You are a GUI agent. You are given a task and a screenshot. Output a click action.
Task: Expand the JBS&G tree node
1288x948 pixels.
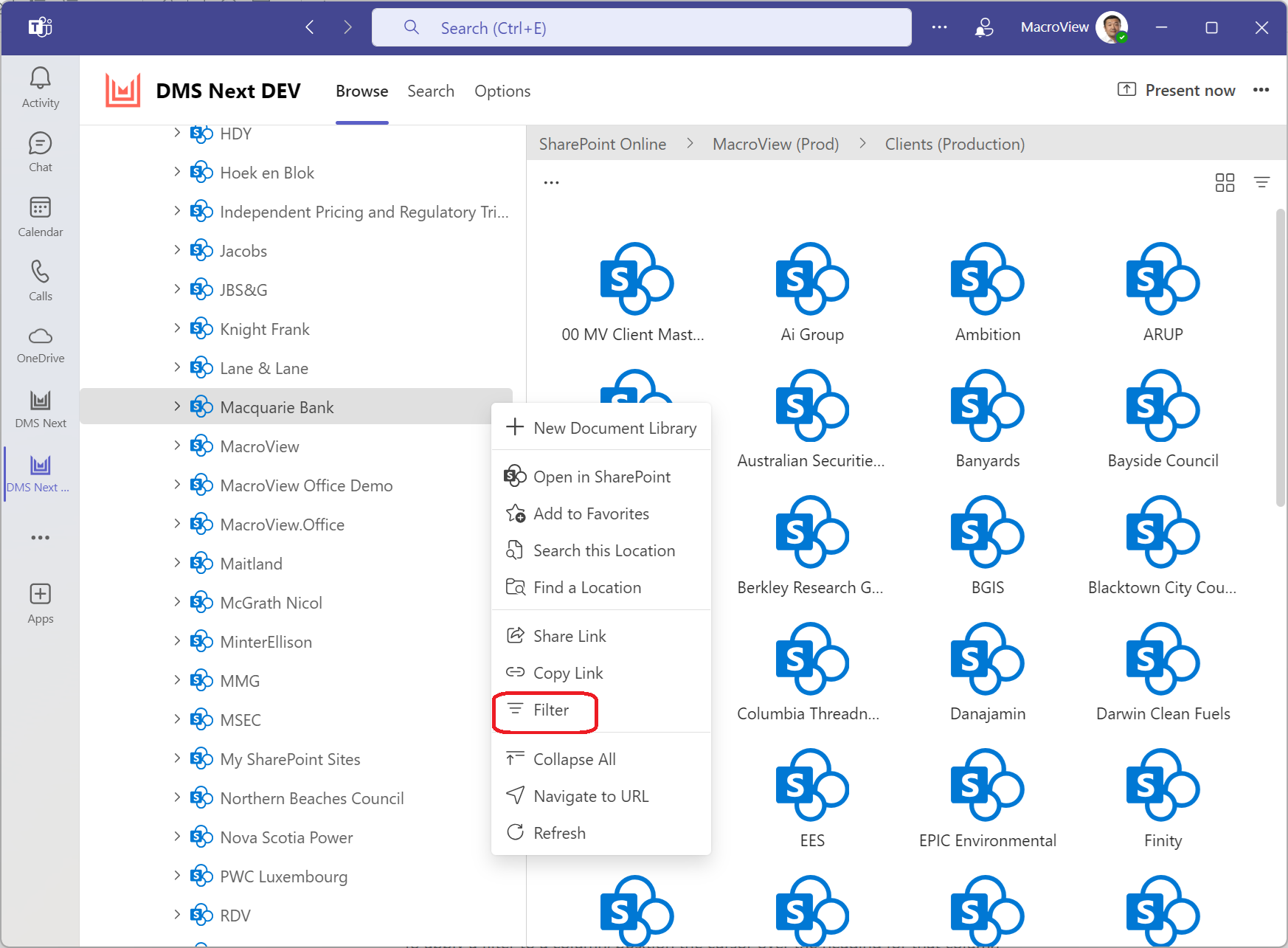[x=177, y=289]
